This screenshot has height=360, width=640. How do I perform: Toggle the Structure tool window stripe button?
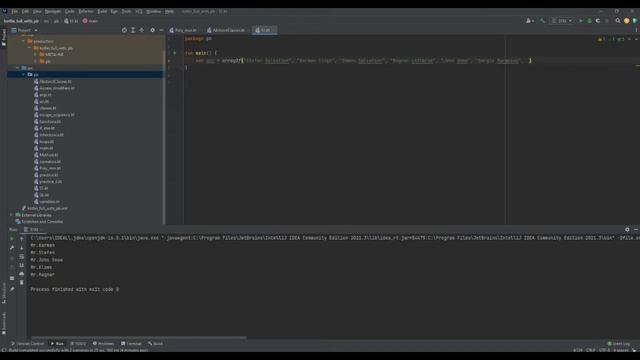(x=4, y=293)
